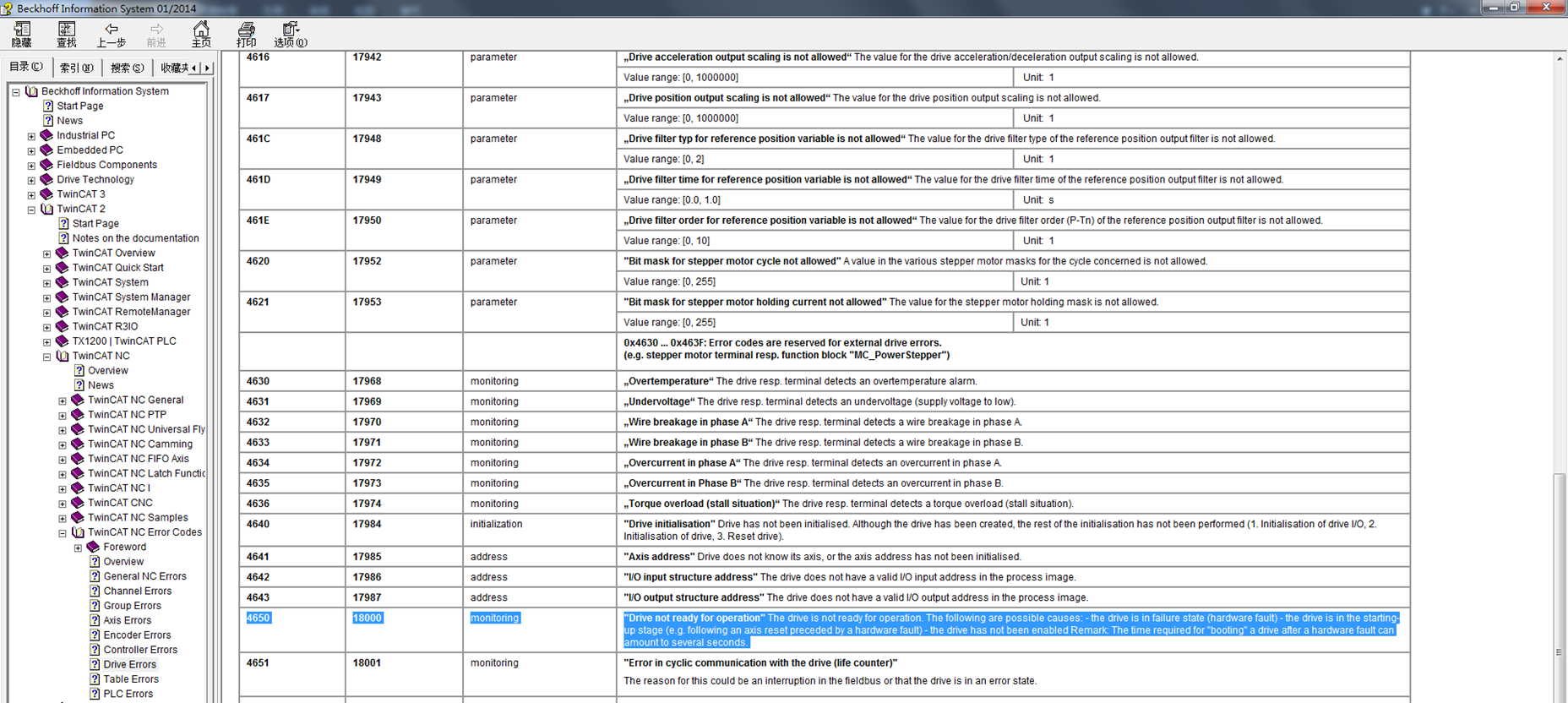The width and height of the screenshot is (1568, 703).
Task: Expand the Fieldbus Components node
Action: click(x=31, y=166)
